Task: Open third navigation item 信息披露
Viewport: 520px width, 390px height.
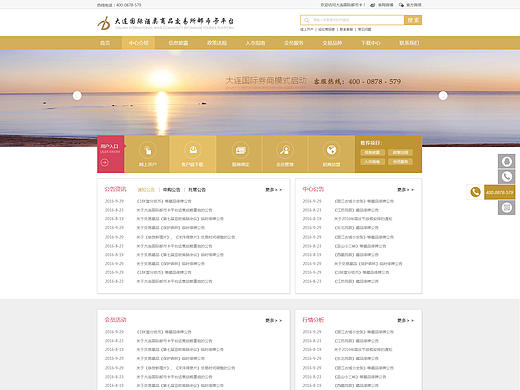Action: [178, 43]
